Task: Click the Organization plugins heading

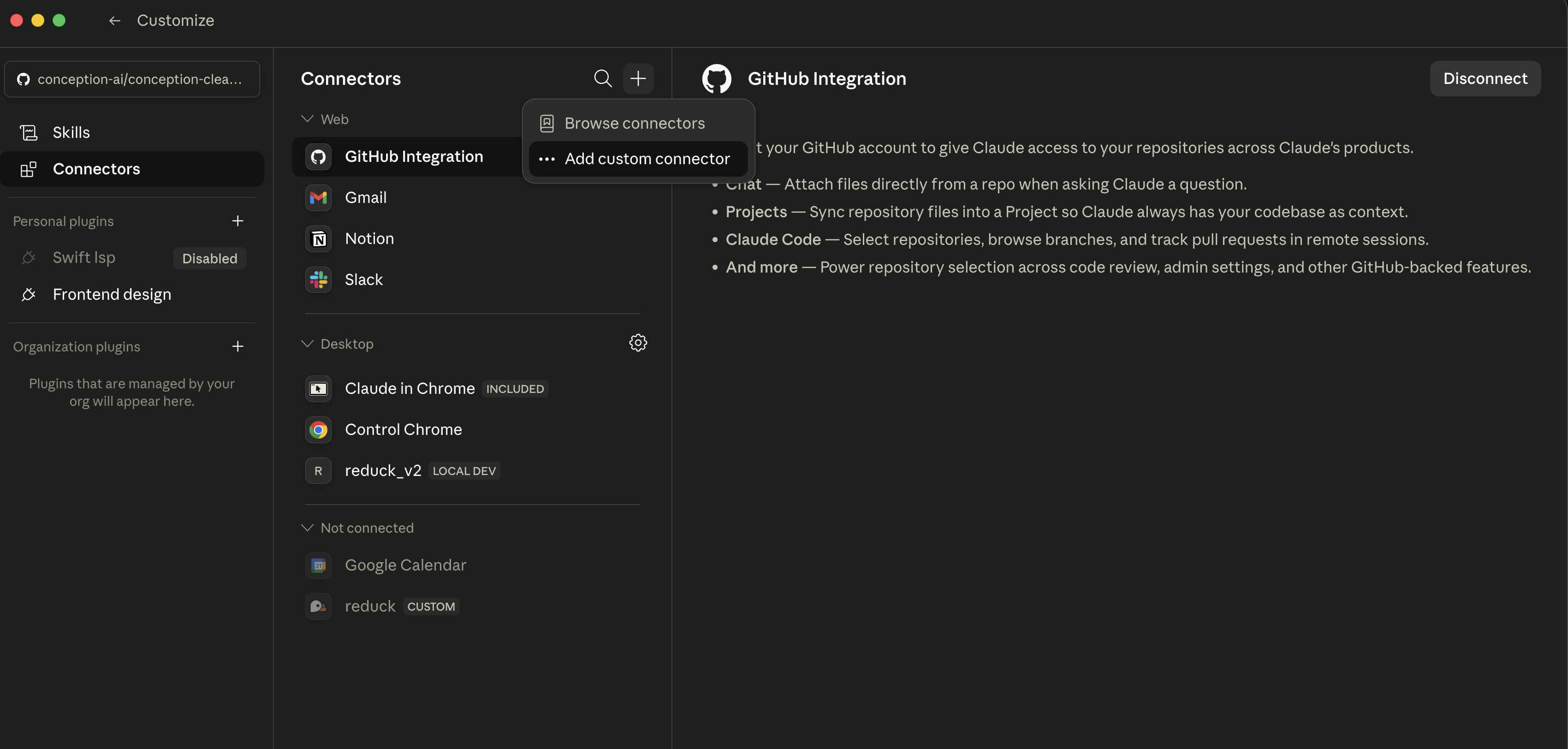Action: (x=77, y=346)
